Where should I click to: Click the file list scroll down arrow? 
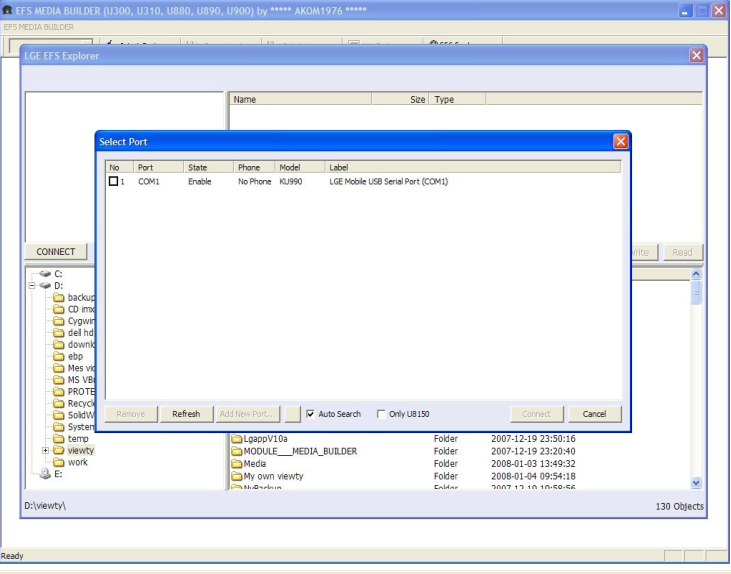pyautogui.click(x=696, y=483)
